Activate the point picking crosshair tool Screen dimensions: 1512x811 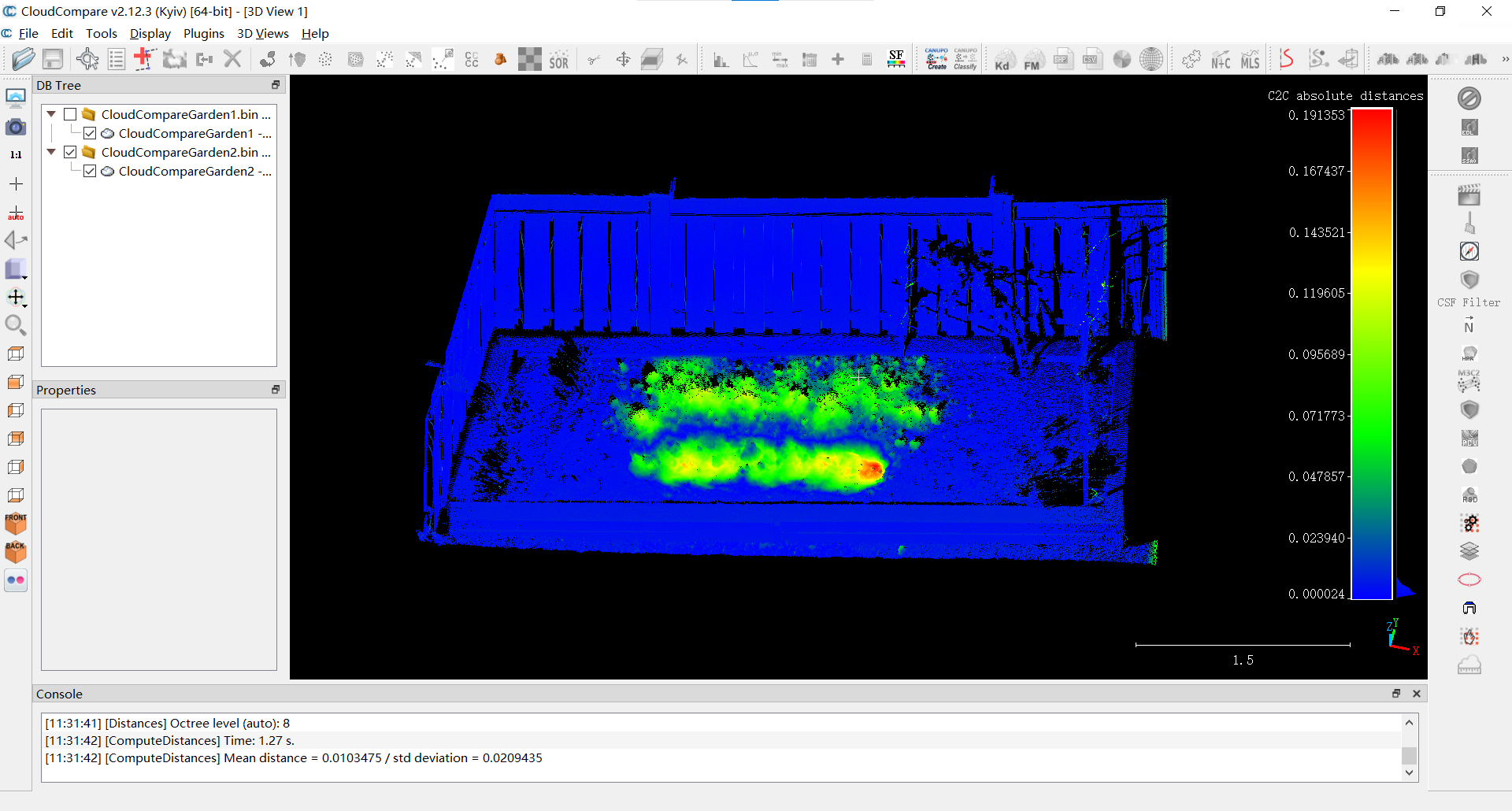(87, 59)
